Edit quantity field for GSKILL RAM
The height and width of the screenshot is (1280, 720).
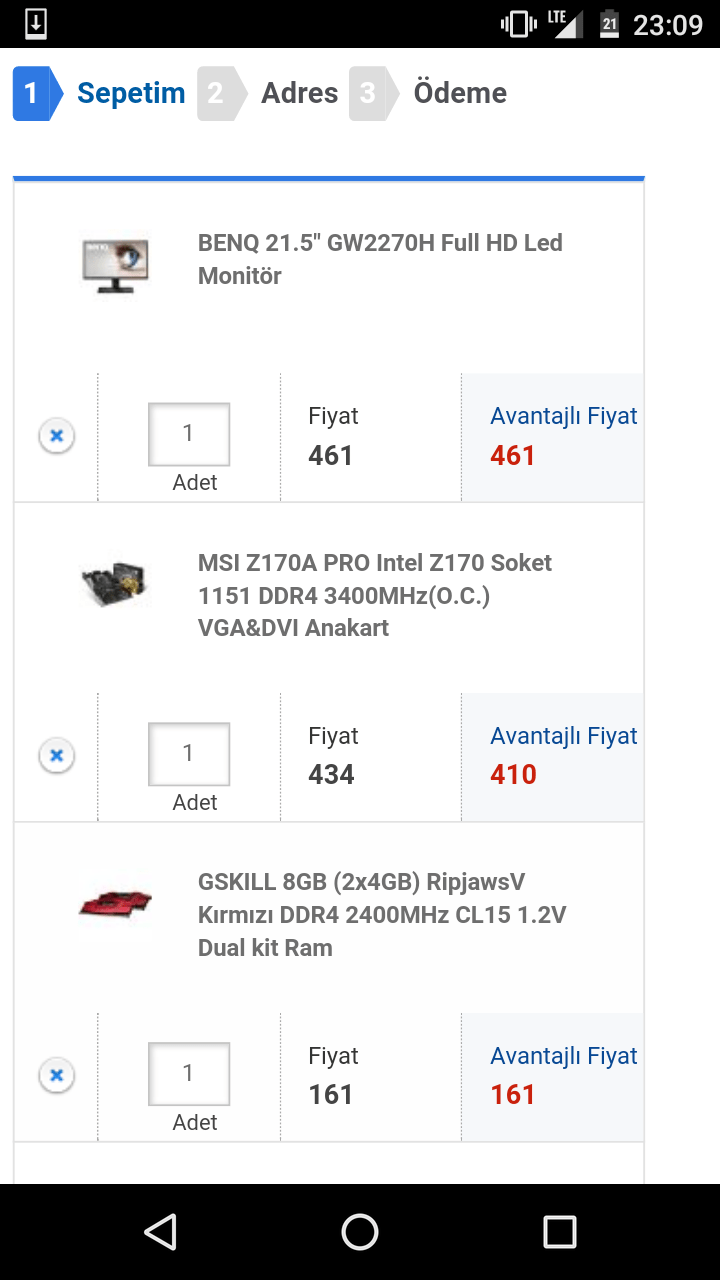tap(189, 1074)
